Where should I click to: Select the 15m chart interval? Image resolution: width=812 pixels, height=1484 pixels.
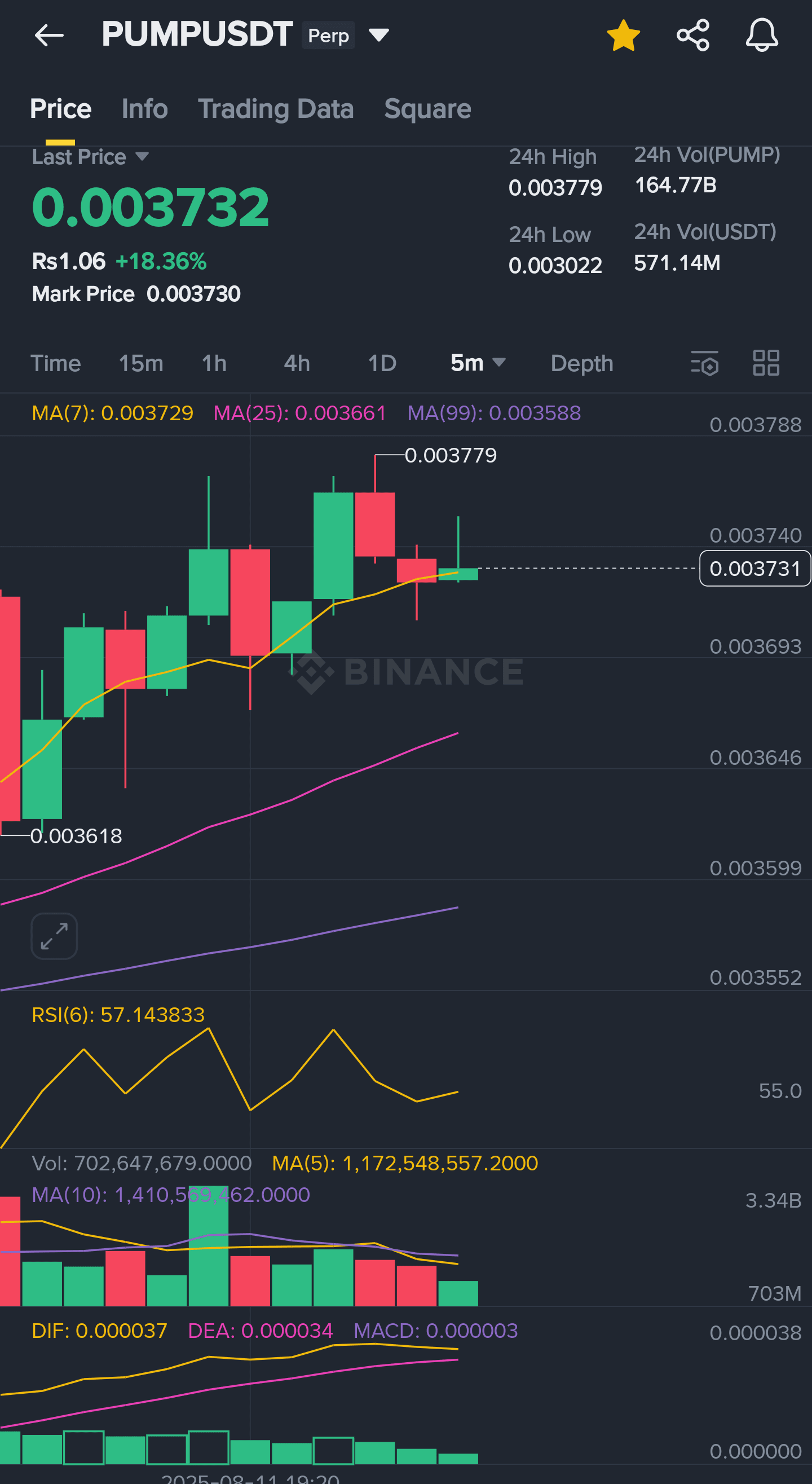click(x=141, y=363)
